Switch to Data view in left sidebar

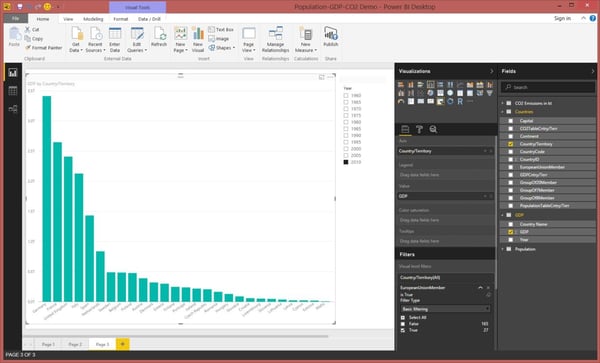tap(13, 91)
